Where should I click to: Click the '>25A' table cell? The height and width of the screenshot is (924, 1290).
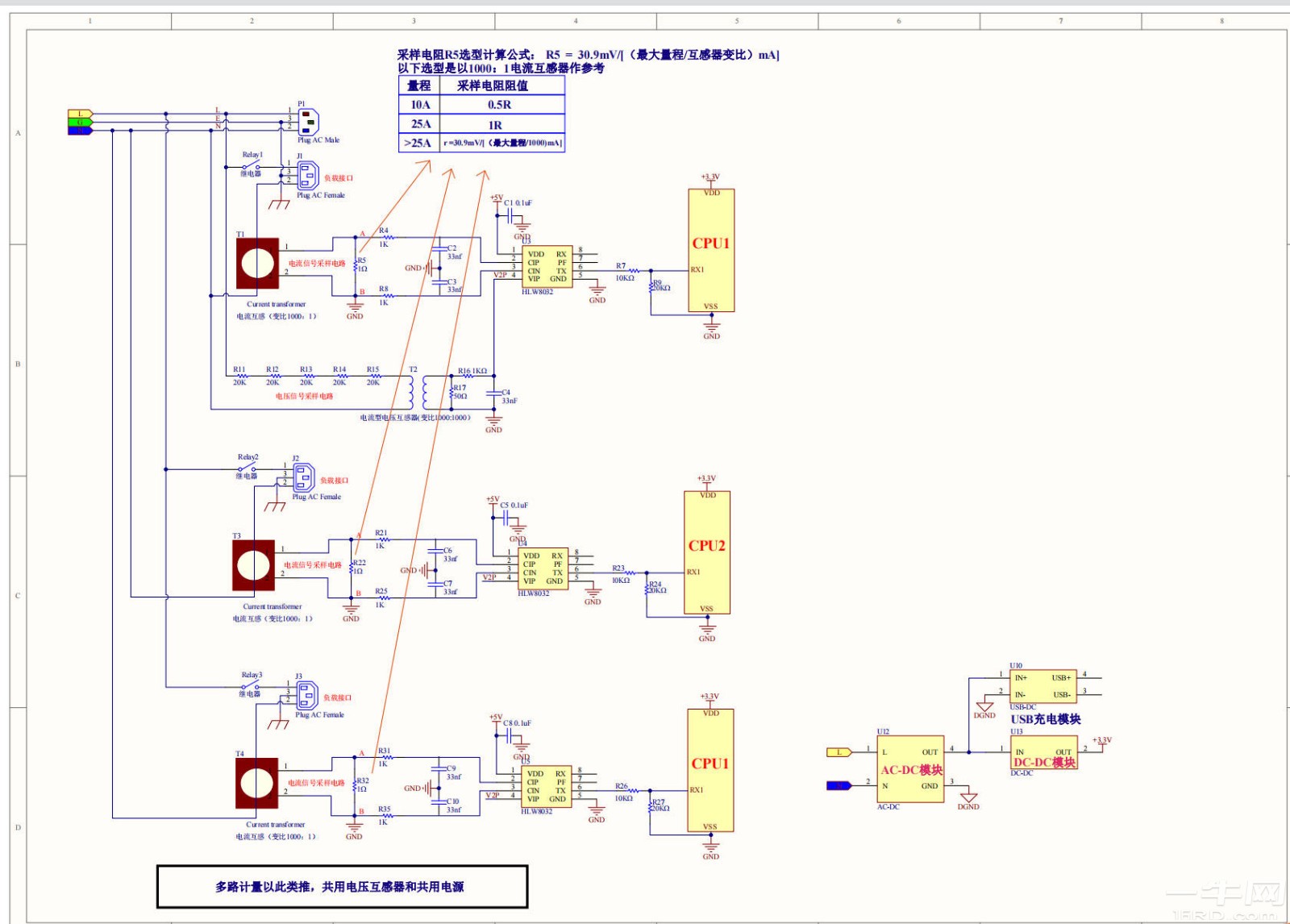(419, 143)
